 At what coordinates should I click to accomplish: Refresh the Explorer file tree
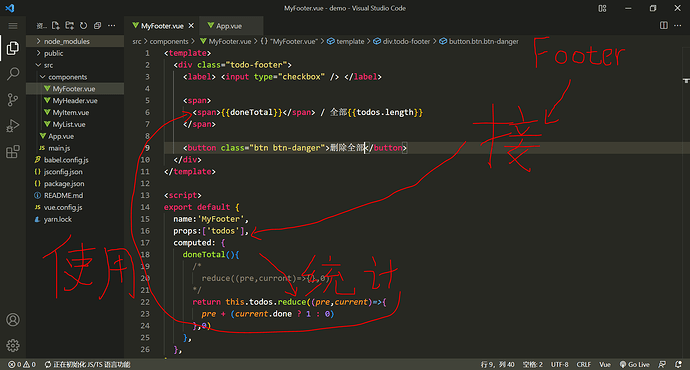pyautogui.click(x=83, y=26)
